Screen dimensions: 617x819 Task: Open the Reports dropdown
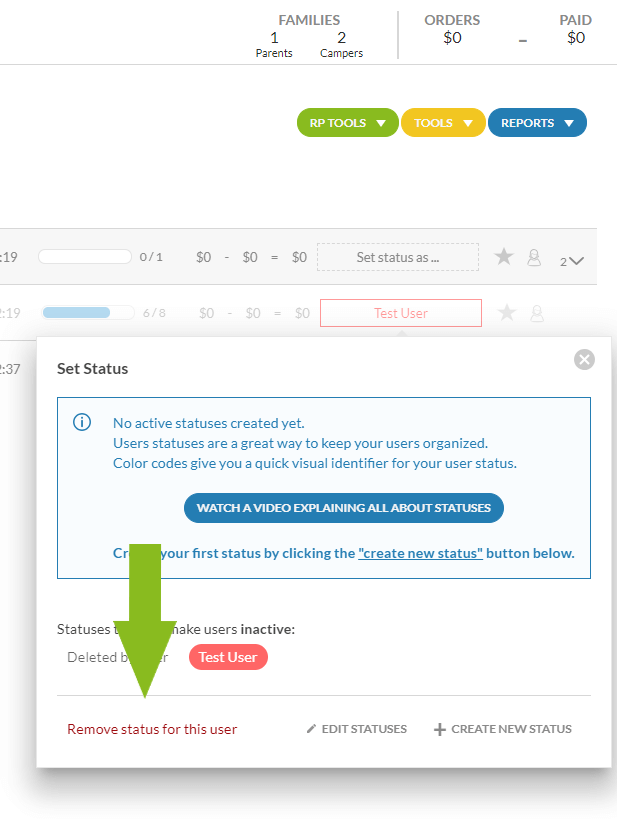point(537,123)
